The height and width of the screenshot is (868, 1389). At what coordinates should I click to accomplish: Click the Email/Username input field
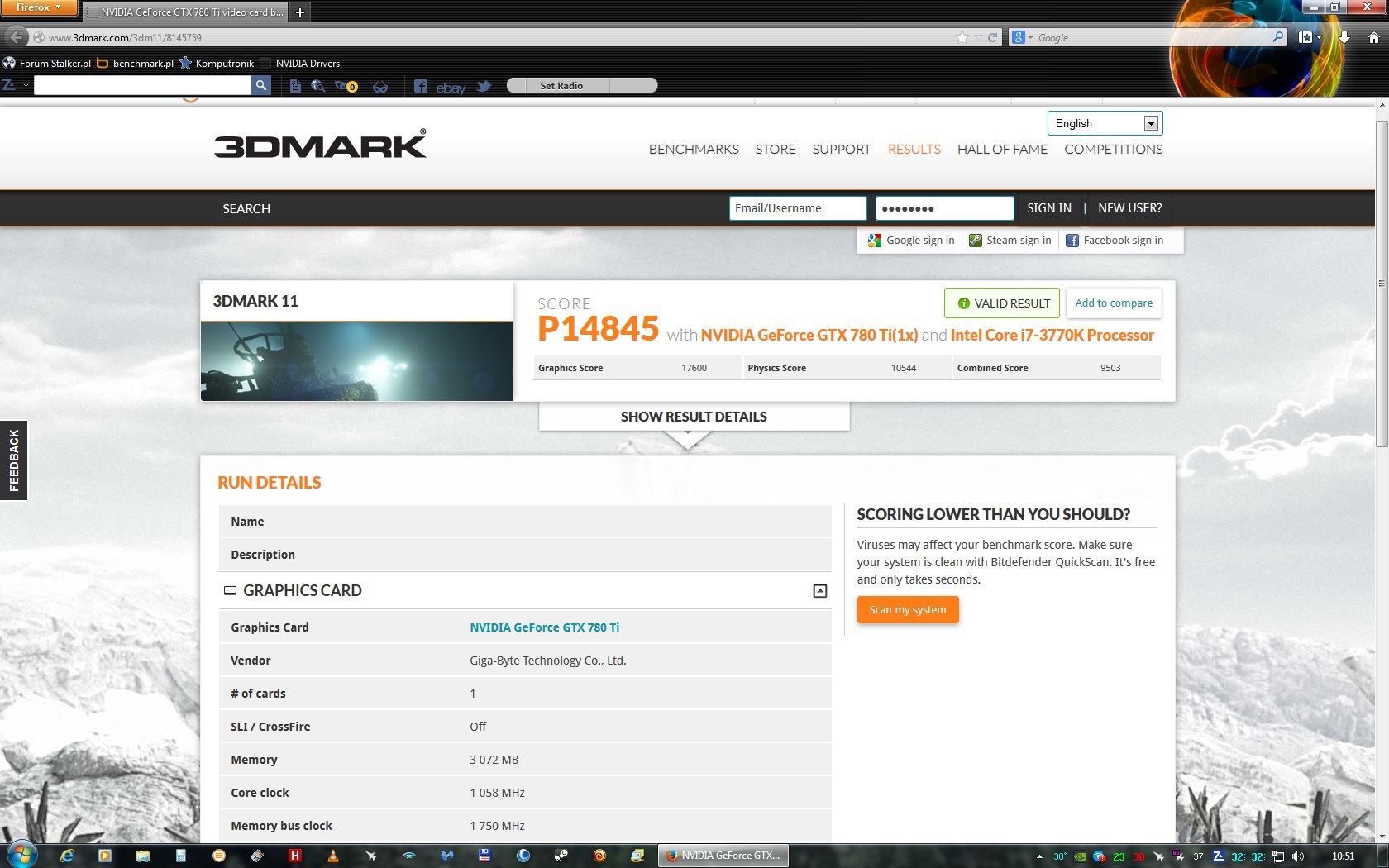[x=798, y=208]
